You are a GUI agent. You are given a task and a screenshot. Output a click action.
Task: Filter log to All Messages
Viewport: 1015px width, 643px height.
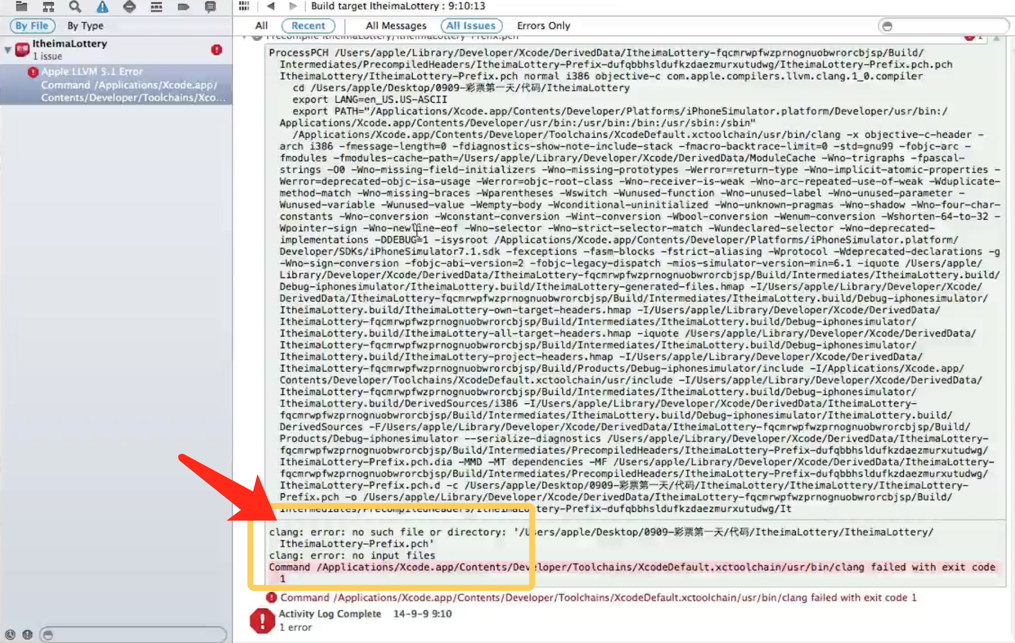click(396, 26)
